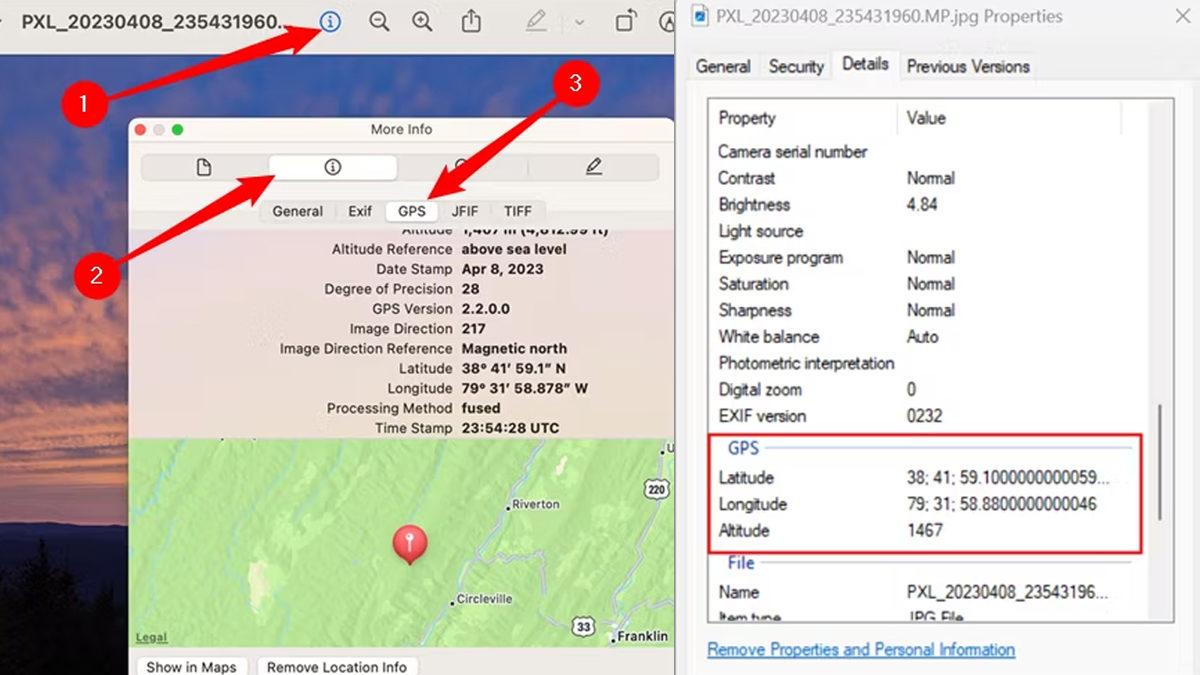Open the Security tab in Properties
The image size is (1200, 675).
pos(796,66)
